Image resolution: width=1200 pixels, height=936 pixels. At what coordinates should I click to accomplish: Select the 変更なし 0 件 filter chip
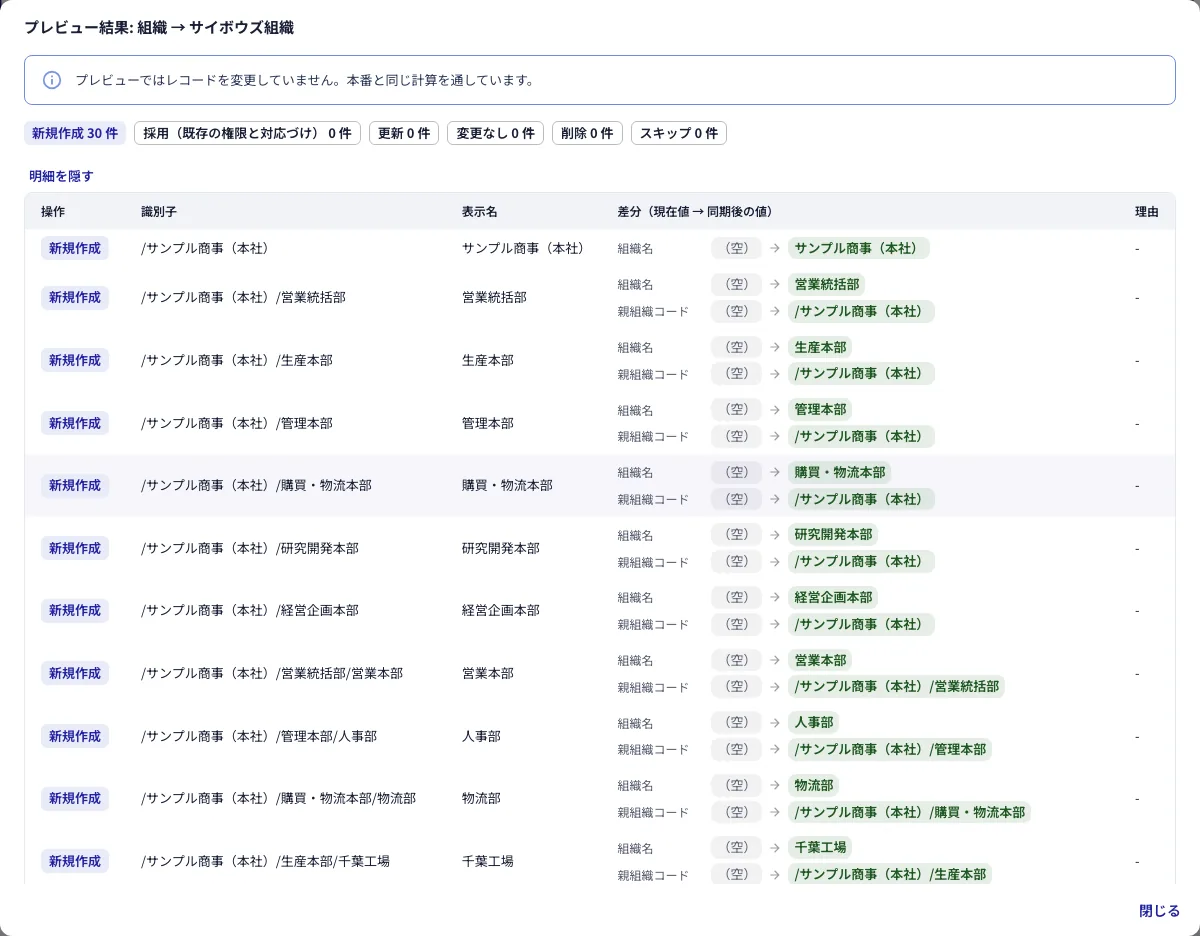(x=495, y=133)
